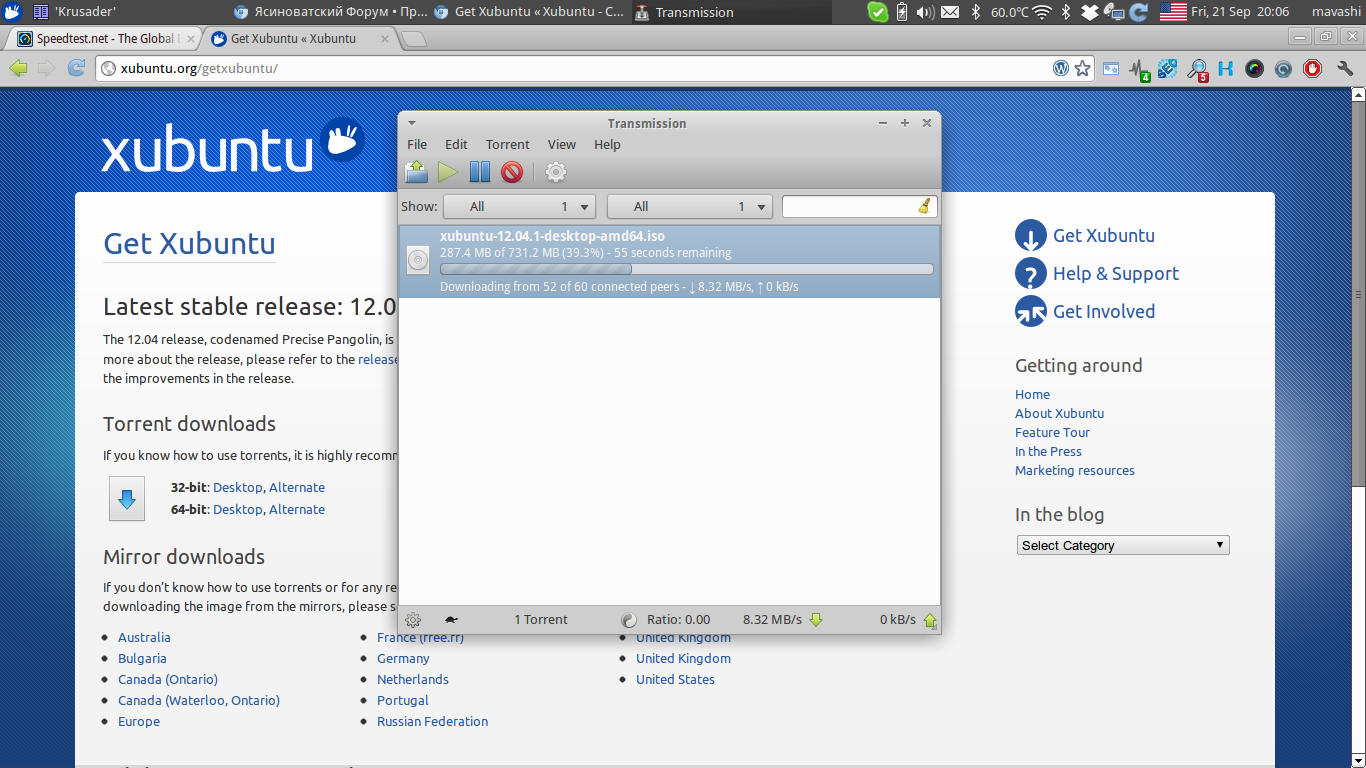Expand the first Show filter dropdown

(518, 207)
